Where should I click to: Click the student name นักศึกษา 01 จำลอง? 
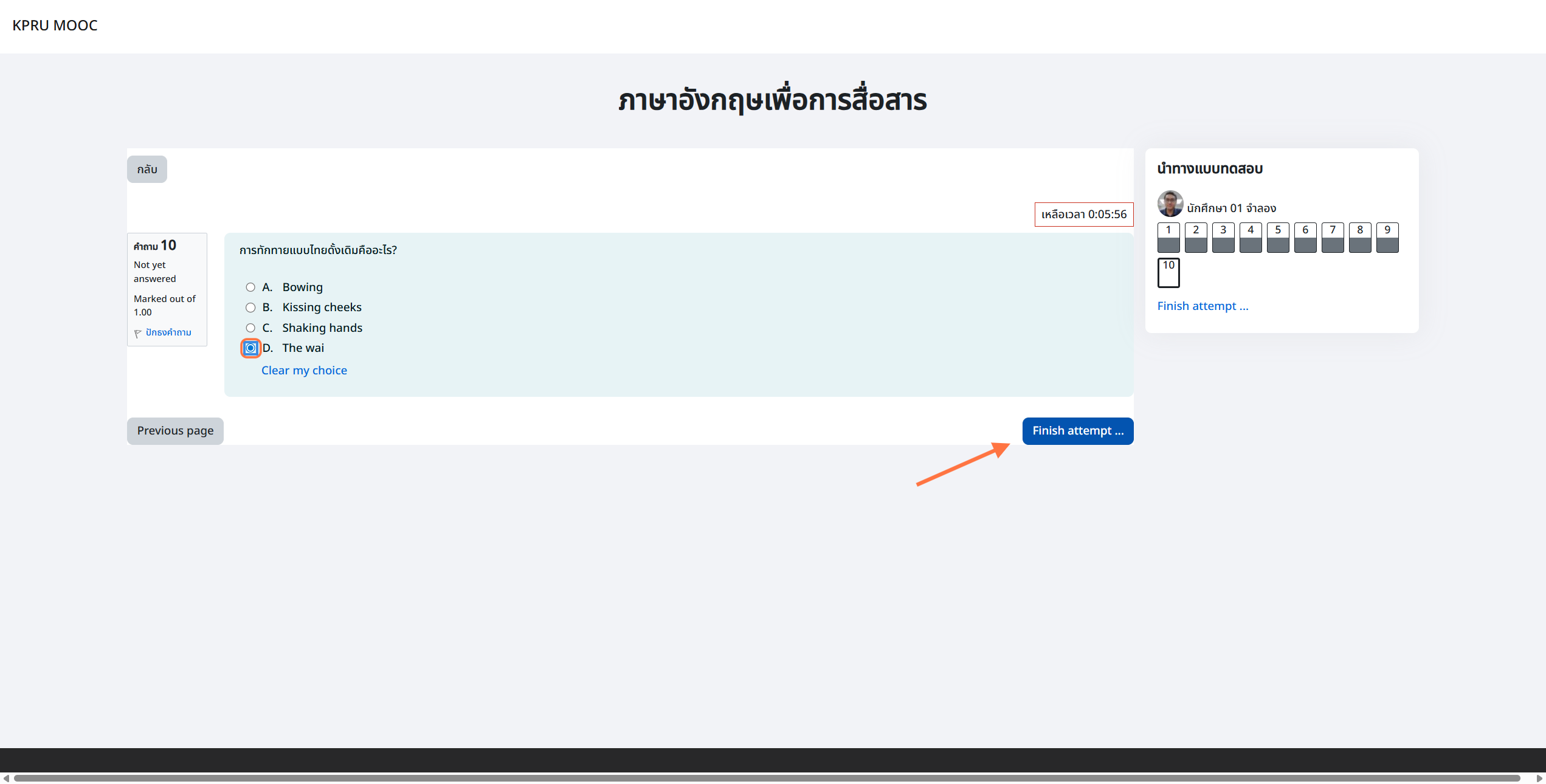pos(1231,208)
